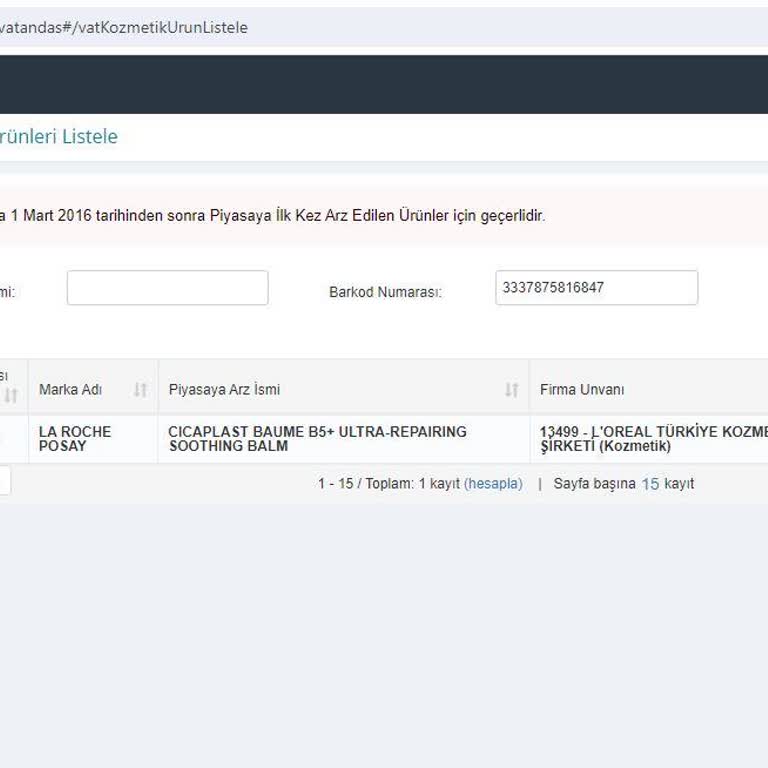This screenshot has width=768, height=768.
Task: Focus the empty text field left of Barkod
Action: click(x=168, y=288)
